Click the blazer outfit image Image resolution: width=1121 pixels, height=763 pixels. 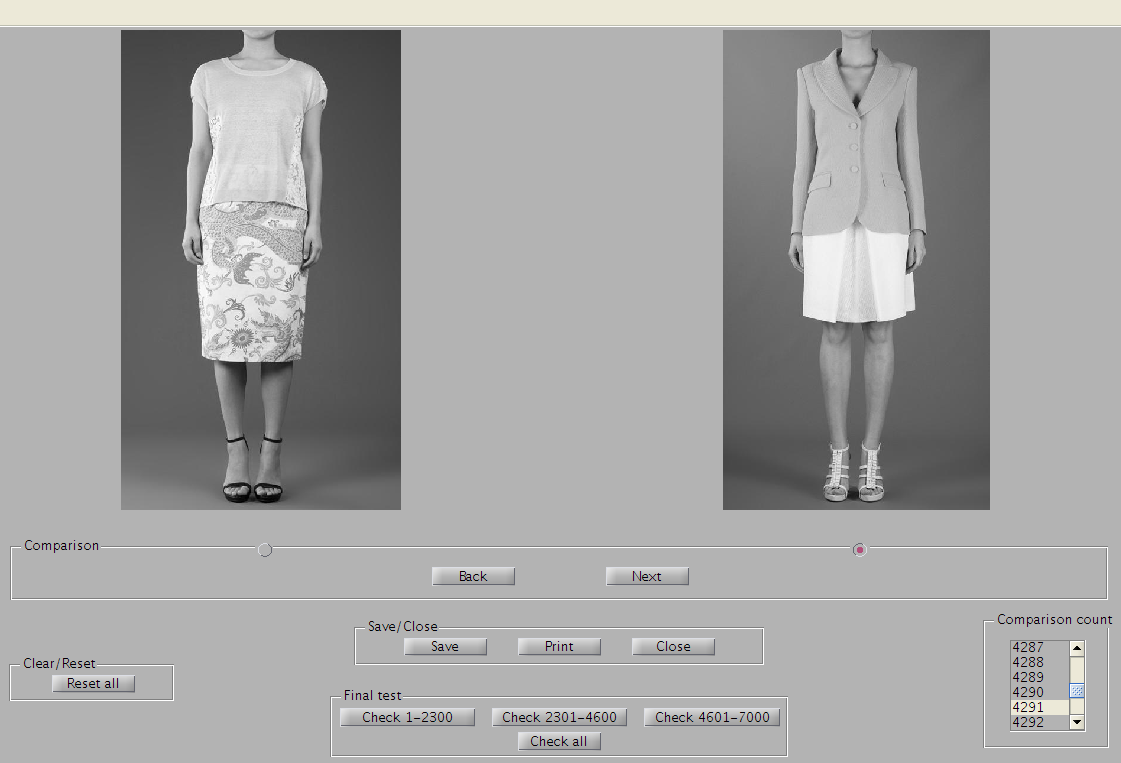coord(856,270)
